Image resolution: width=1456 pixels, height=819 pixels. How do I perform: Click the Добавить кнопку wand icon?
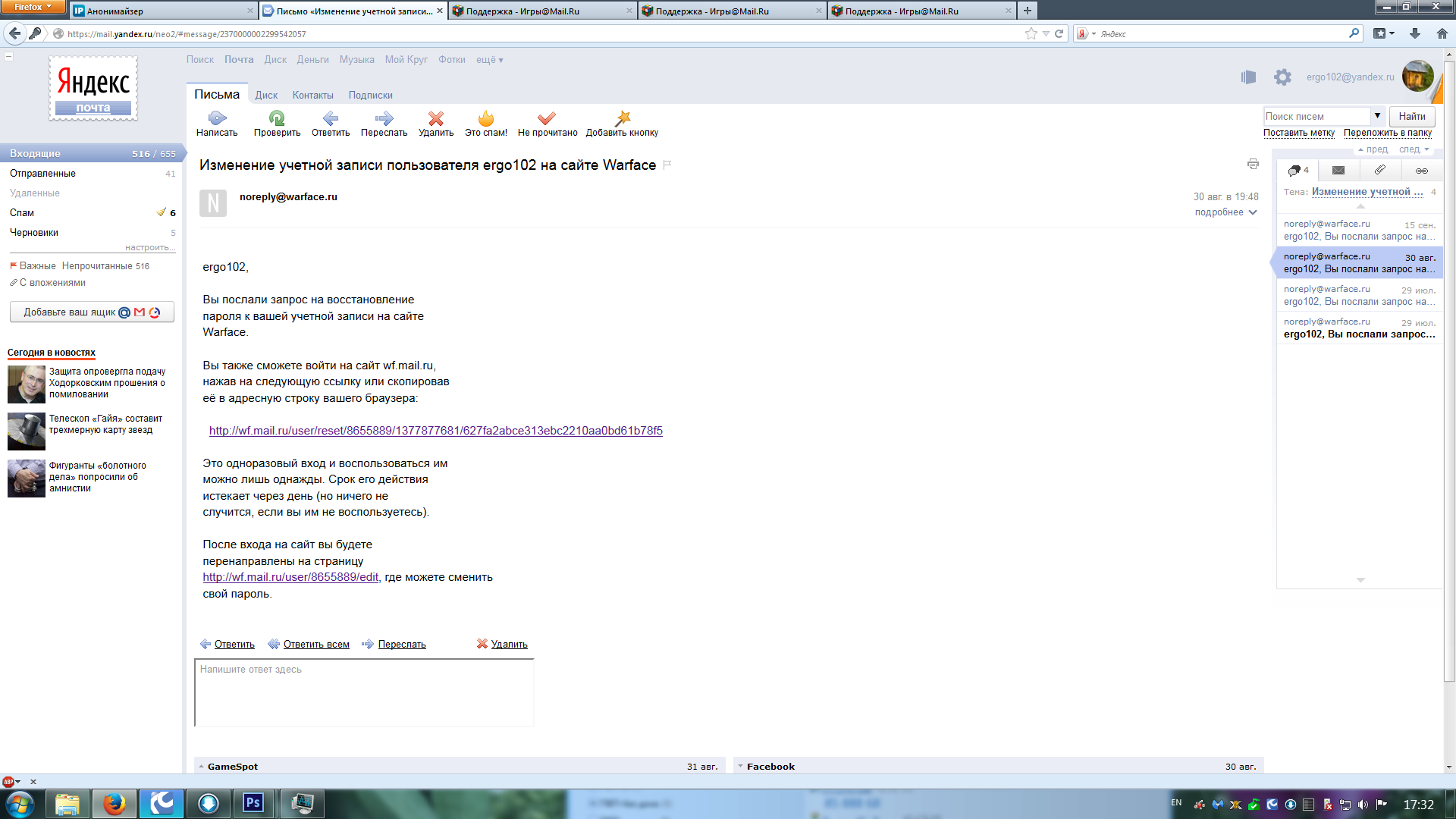[623, 118]
